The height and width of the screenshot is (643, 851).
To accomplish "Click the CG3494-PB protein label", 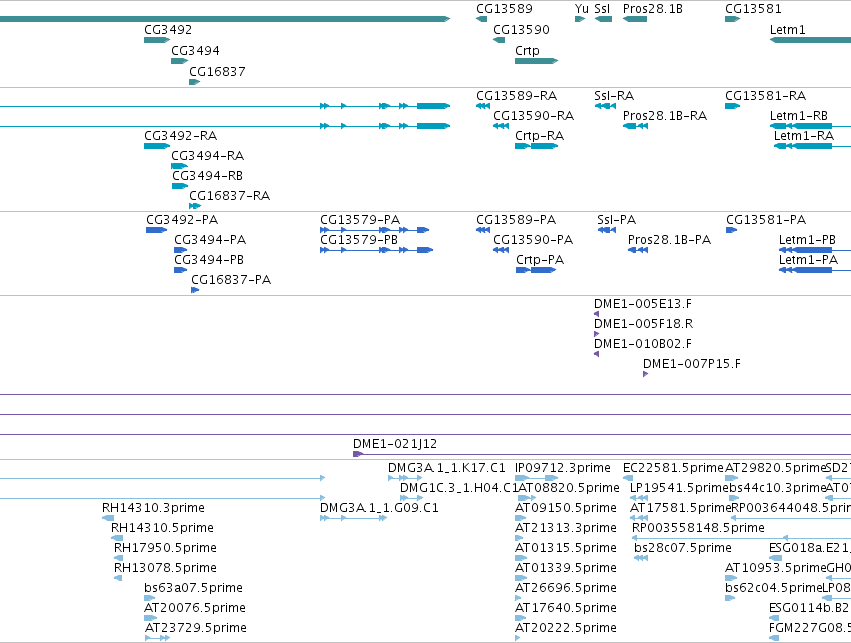I will click(209, 260).
